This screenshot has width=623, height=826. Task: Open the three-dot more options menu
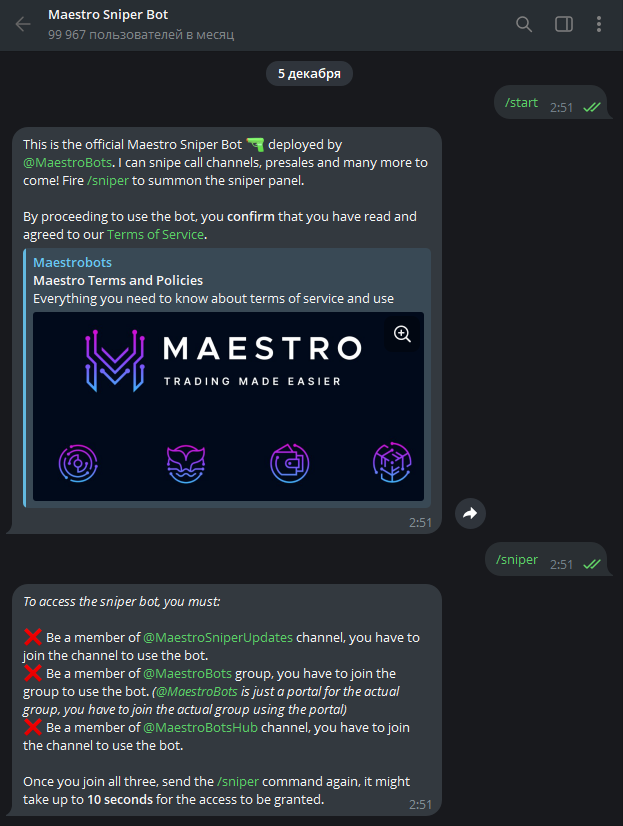(599, 24)
